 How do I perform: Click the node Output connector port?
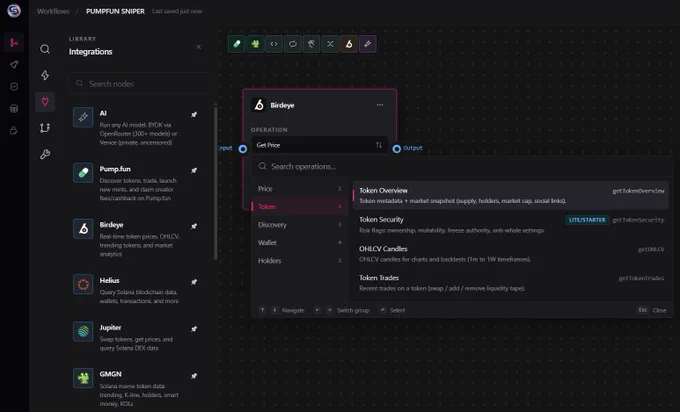point(396,149)
